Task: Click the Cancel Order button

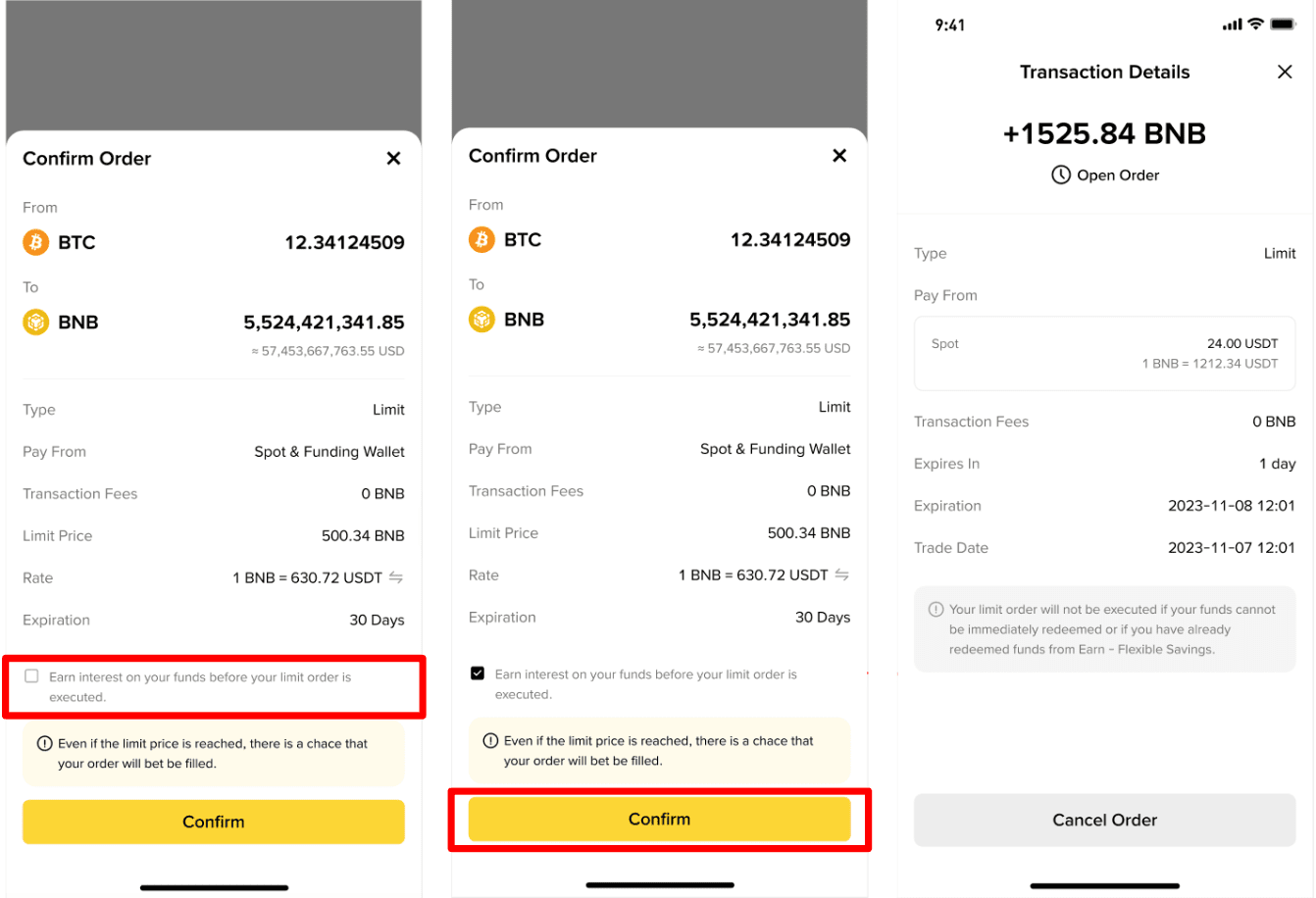Action: pyautogui.click(x=1104, y=820)
